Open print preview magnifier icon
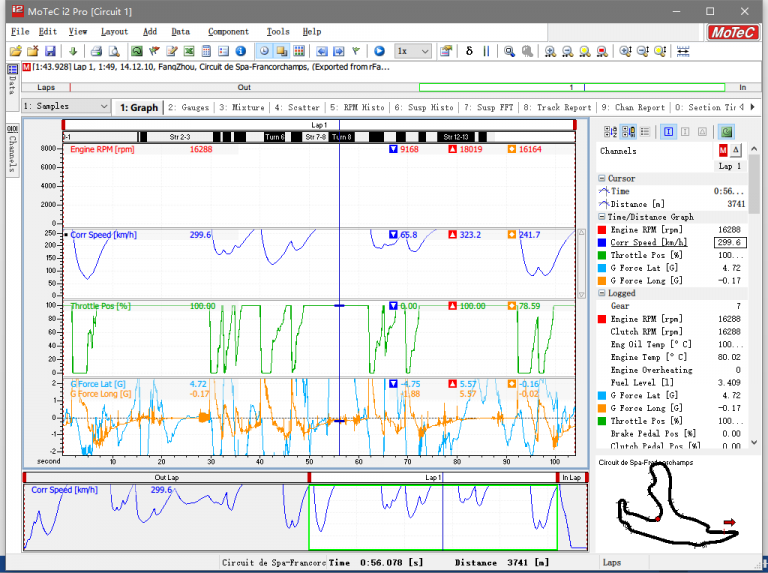The height and width of the screenshot is (573, 768). [x=114, y=51]
